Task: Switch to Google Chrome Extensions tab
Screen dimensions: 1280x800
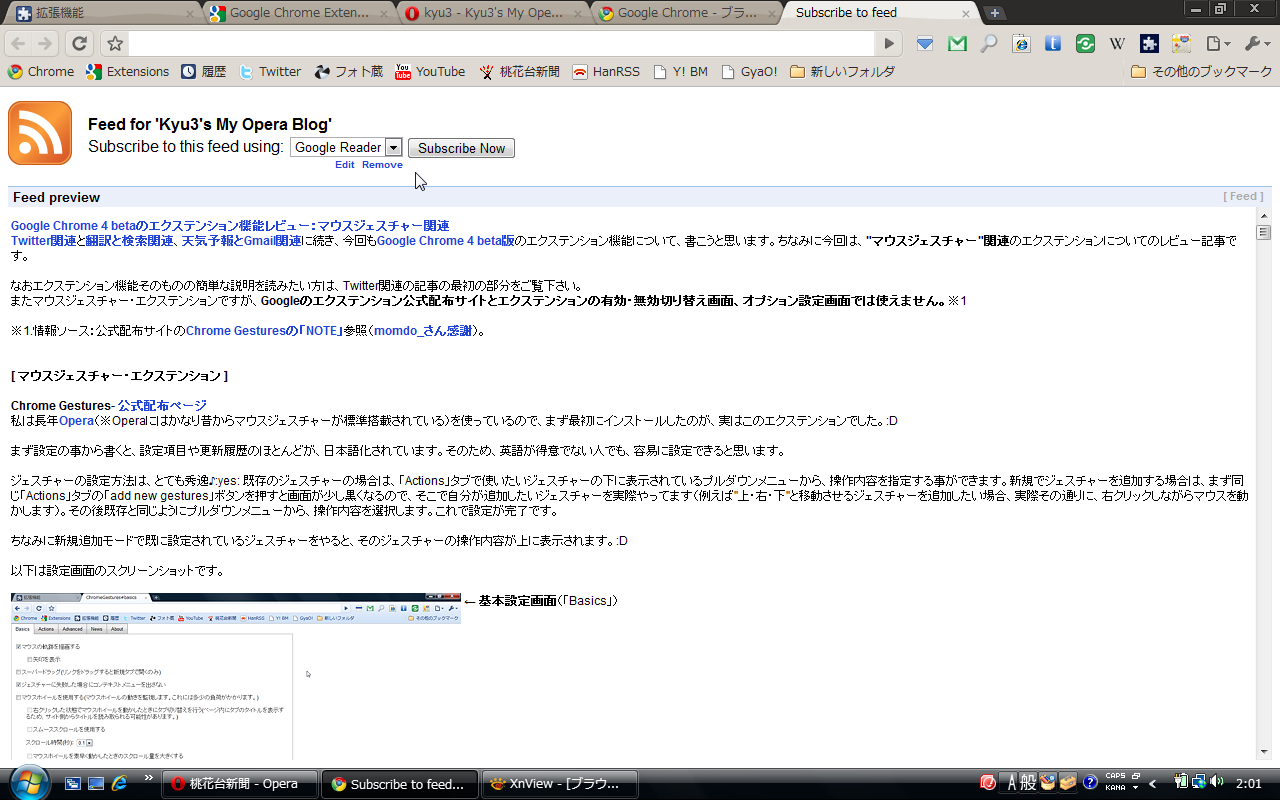Action: tap(299, 13)
